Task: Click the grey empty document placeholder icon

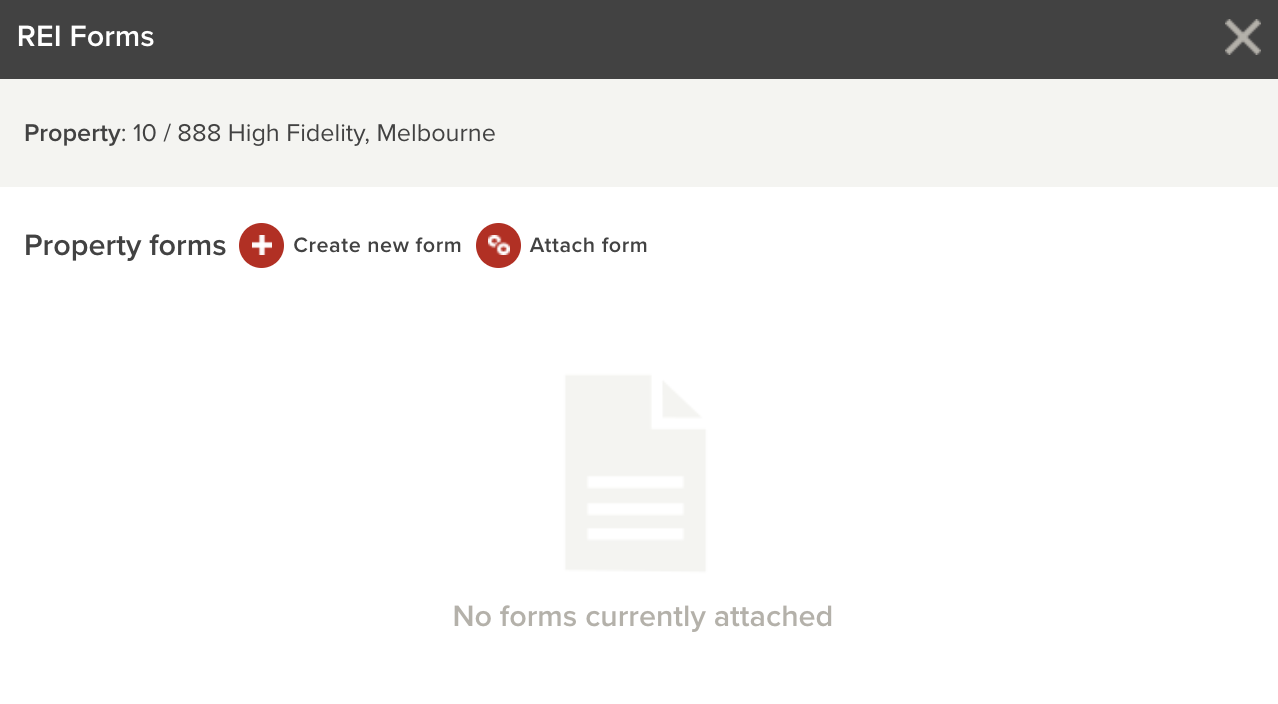Action: tap(635, 473)
